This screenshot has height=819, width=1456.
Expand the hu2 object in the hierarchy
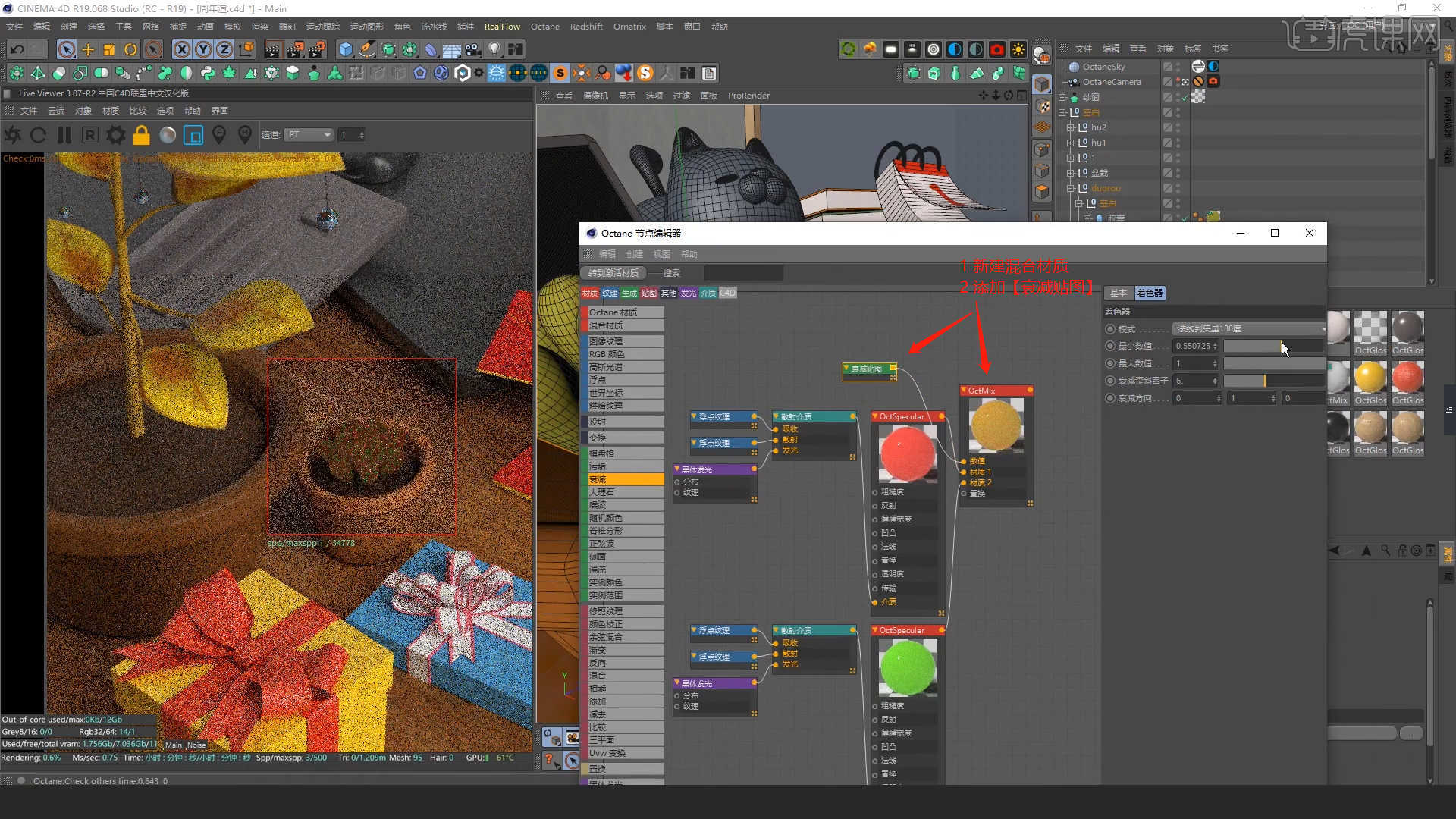1071,127
